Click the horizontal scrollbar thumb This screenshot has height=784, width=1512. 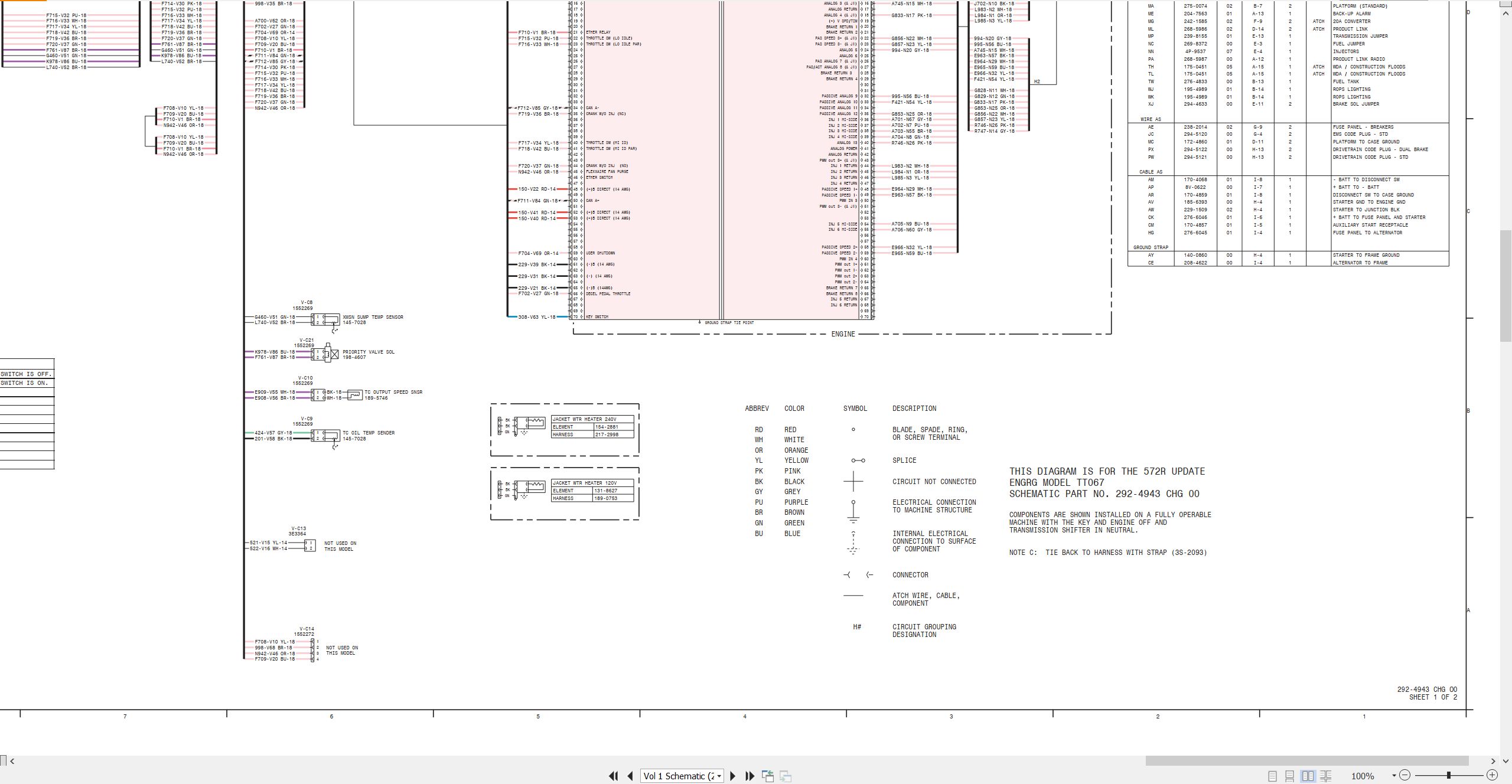[1307, 761]
